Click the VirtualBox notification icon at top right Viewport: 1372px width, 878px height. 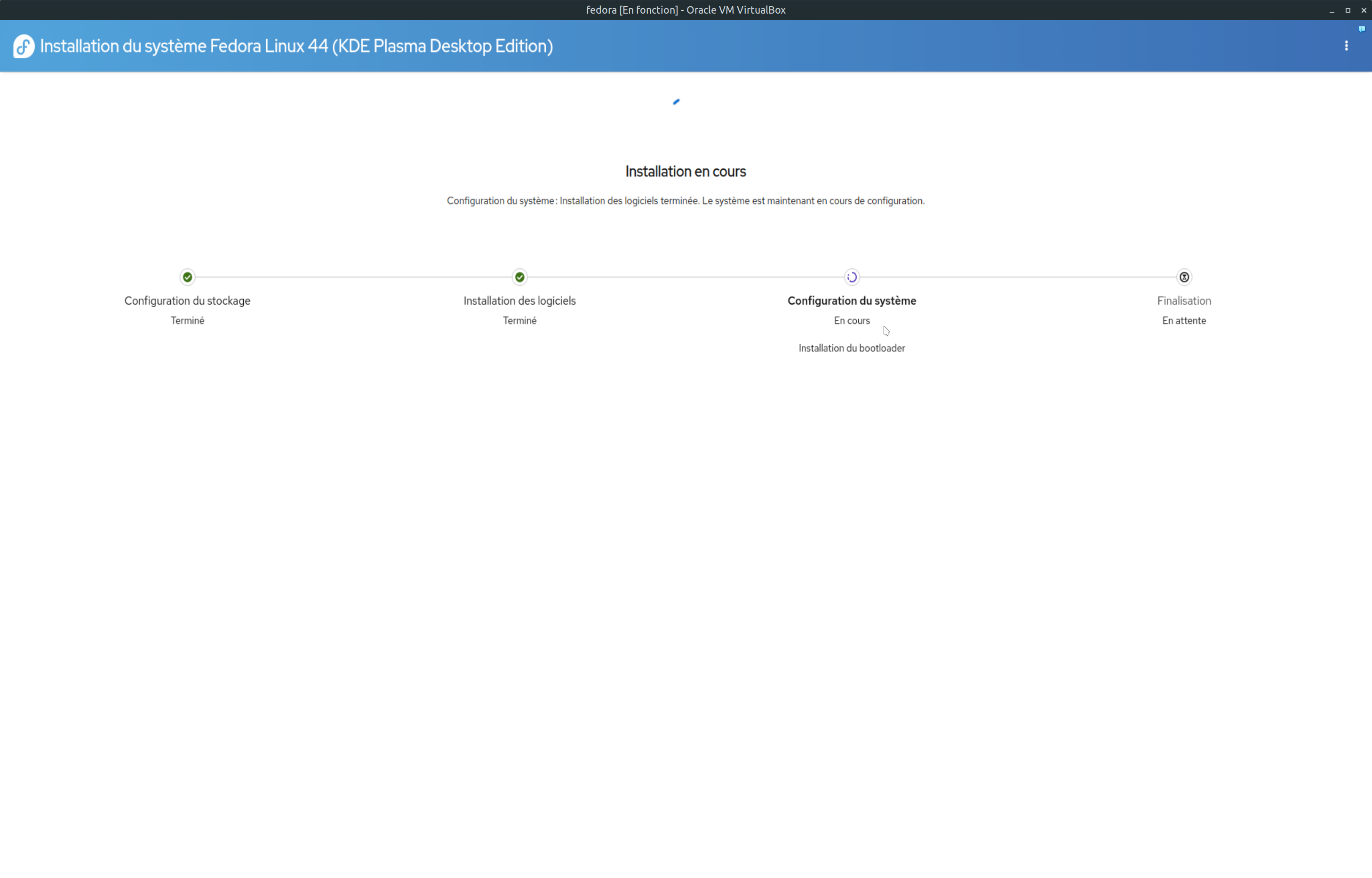1362,29
